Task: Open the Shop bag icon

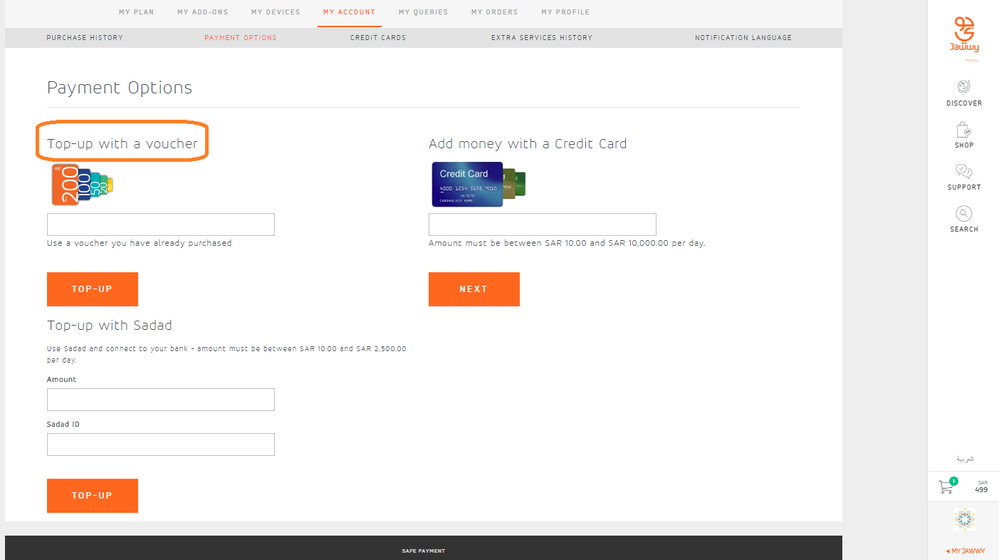Action: (x=964, y=130)
